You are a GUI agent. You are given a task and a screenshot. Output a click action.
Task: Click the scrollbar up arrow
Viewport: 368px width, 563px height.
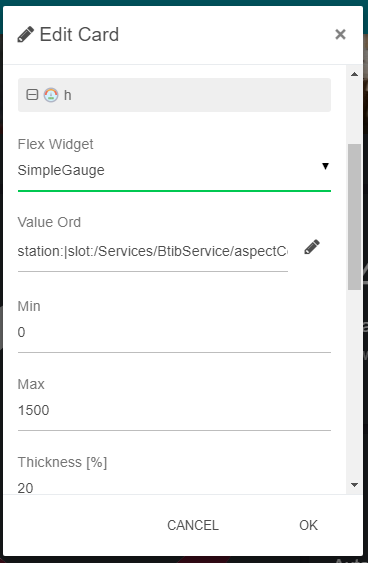click(x=354, y=74)
